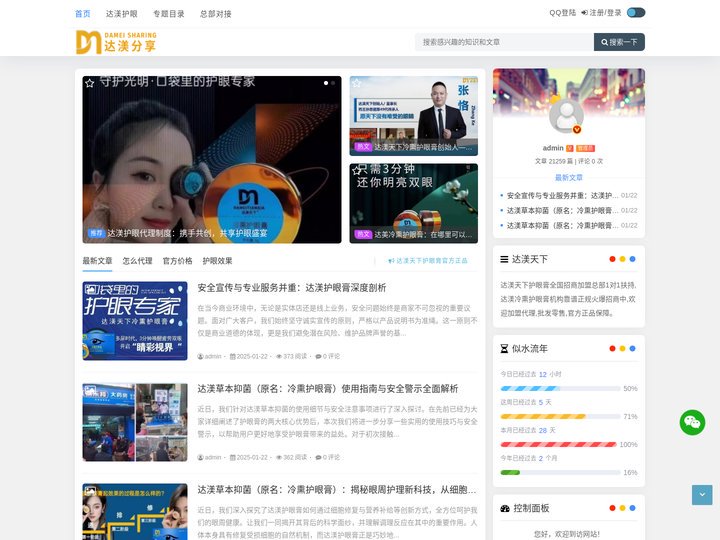
Task: Click this month progress bar at 100%
Action: point(560,444)
